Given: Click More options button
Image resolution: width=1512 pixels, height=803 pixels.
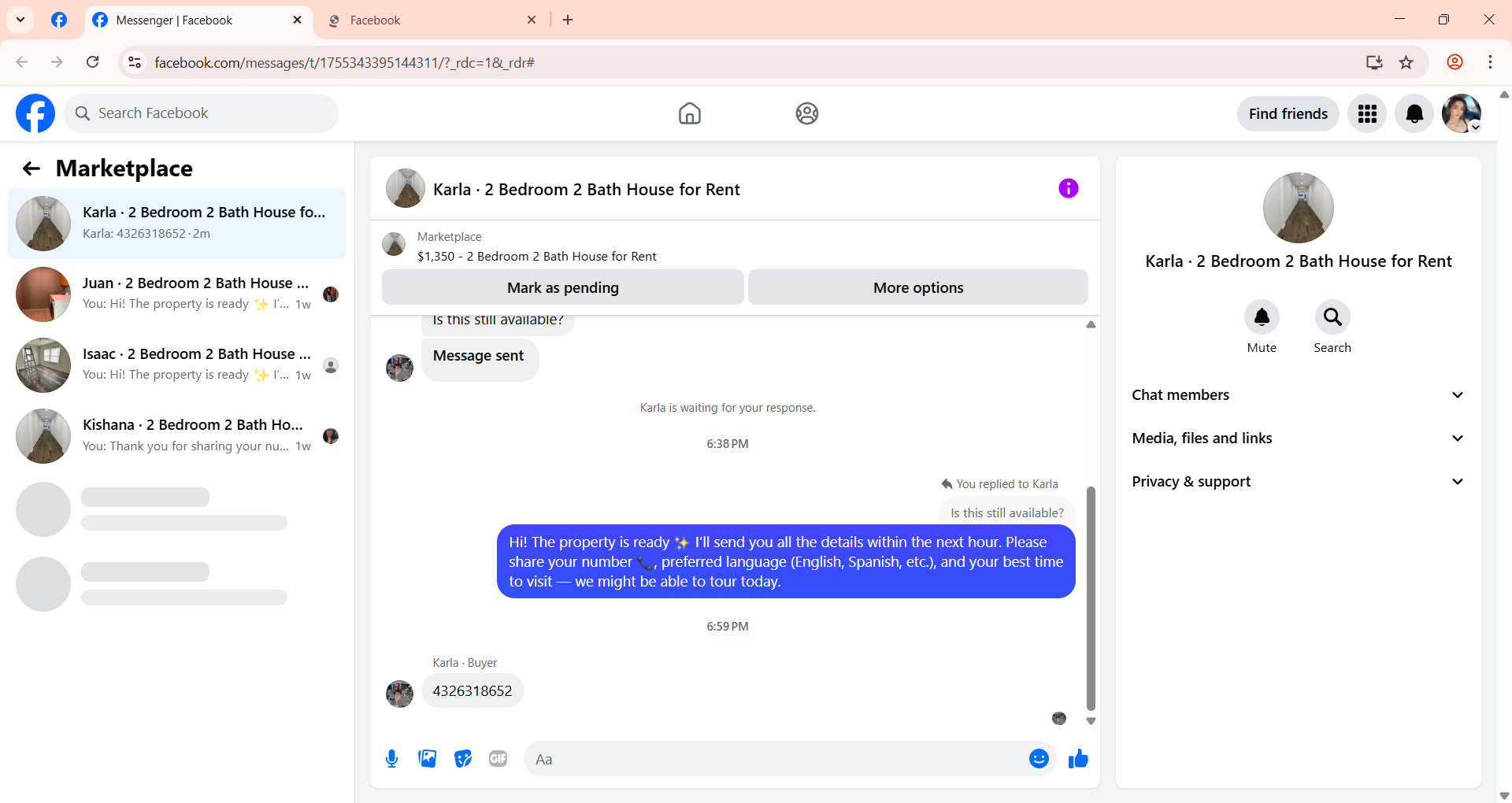Looking at the screenshot, I should [918, 287].
